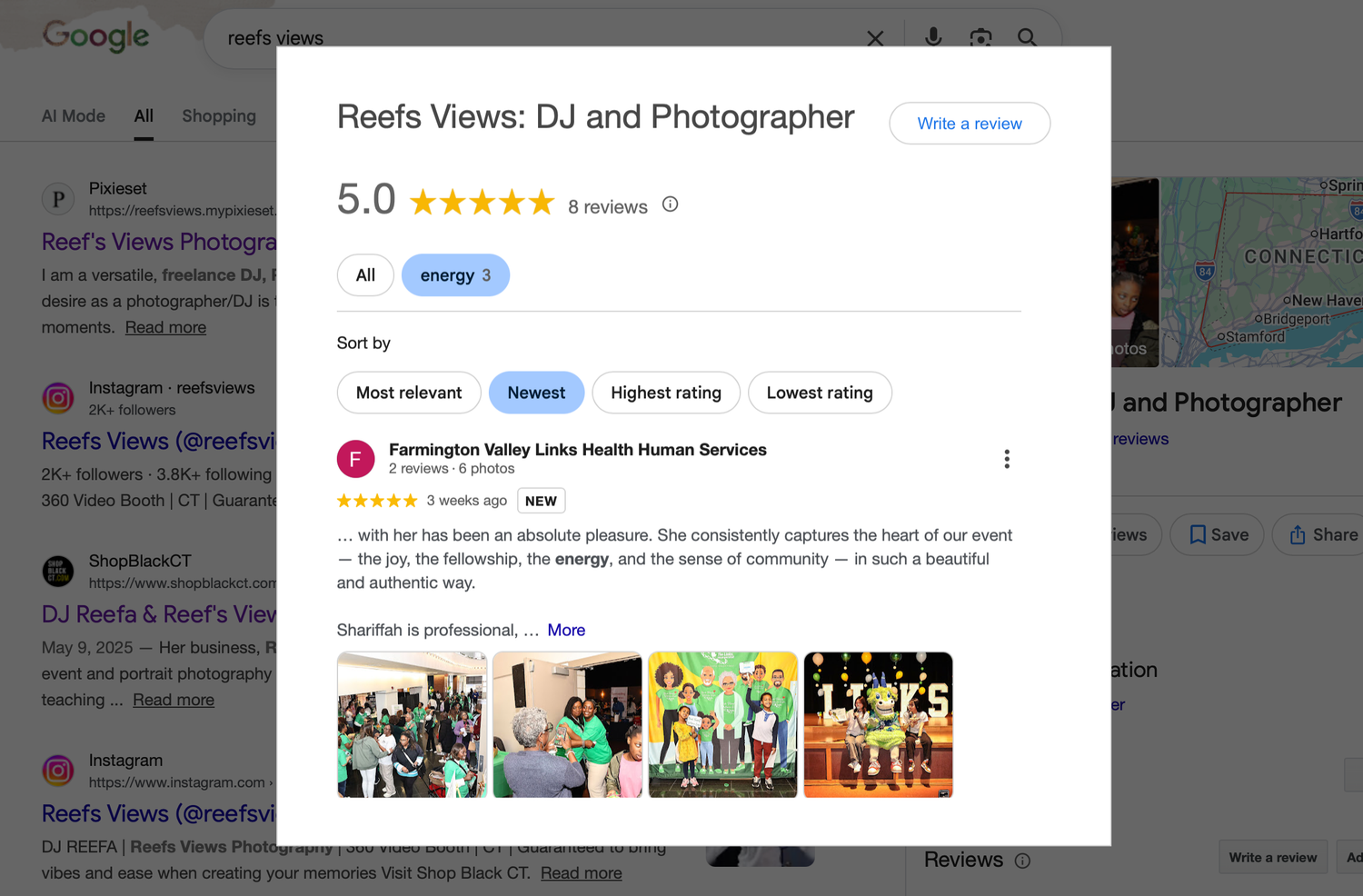
Task: Sort reviews by Lowest rating
Action: point(820,393)
